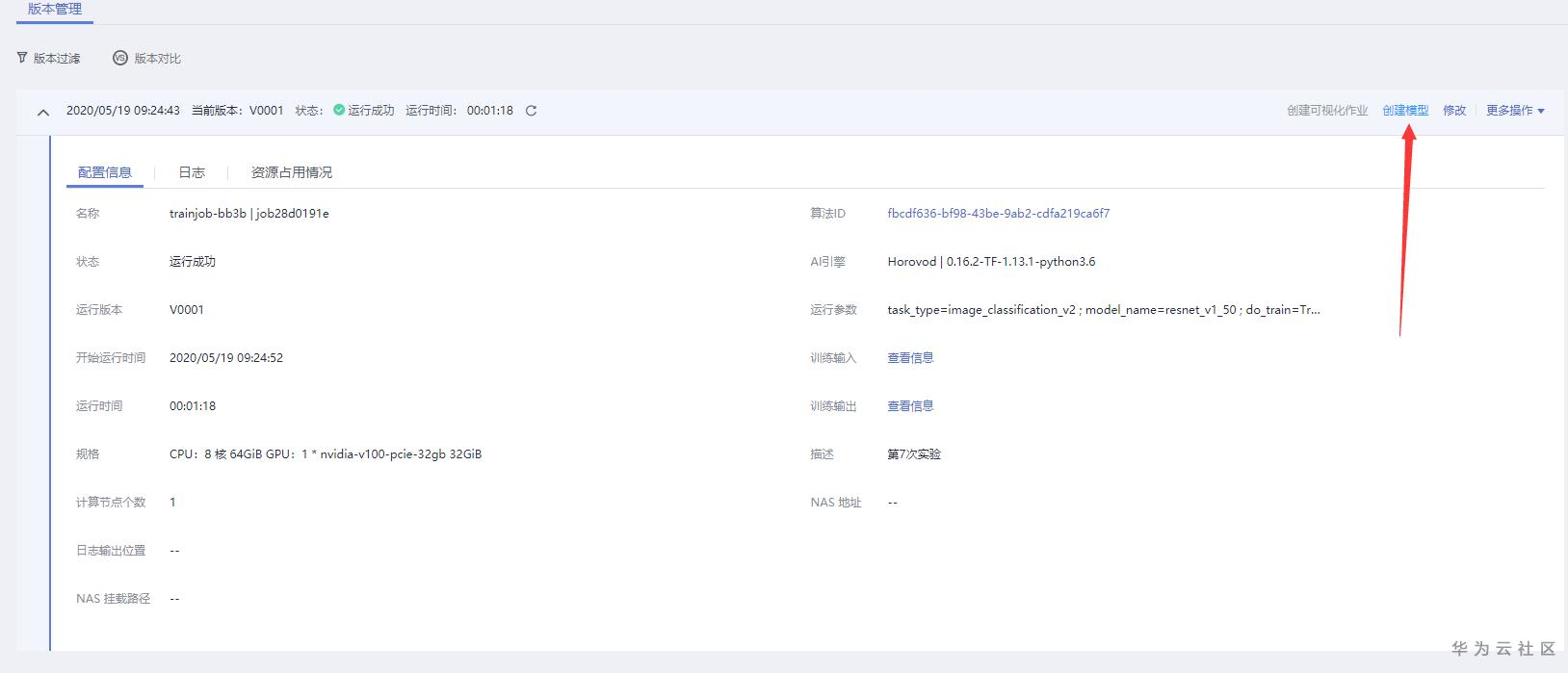Click the truncated run parameters text
1568x673 pixels.
click(x=1103, y=310)
